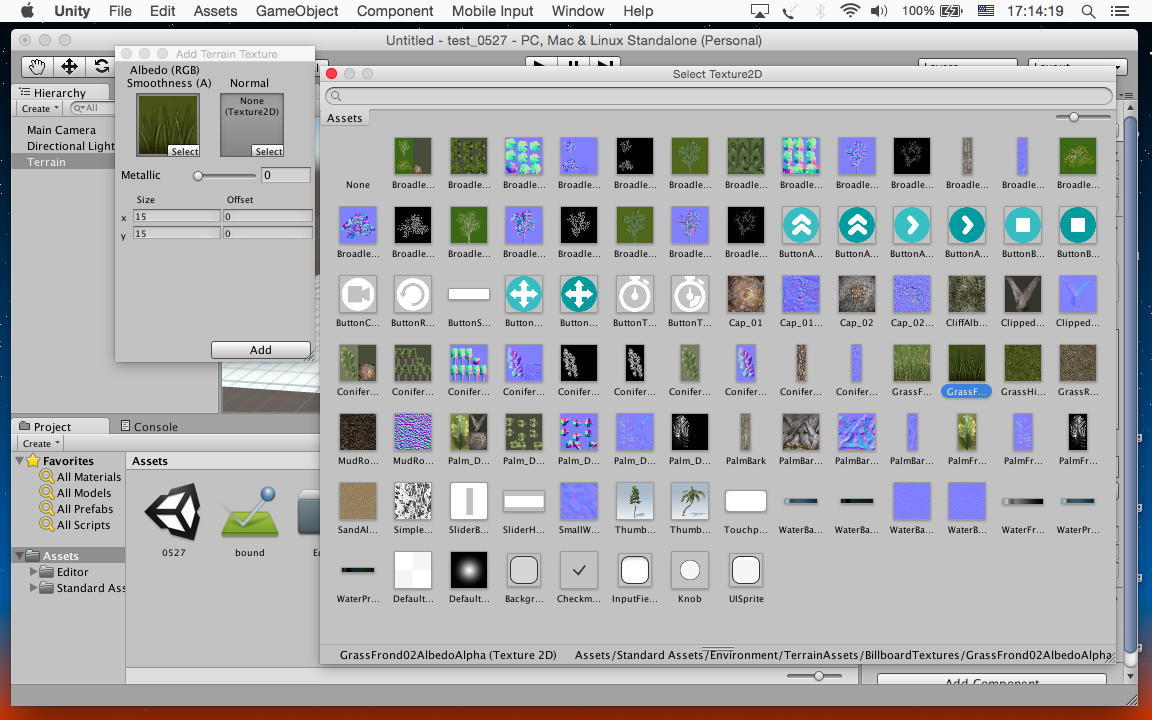Choose the Cap_01 texture thumbnail
1152x720 pixels.
(745, 294)
